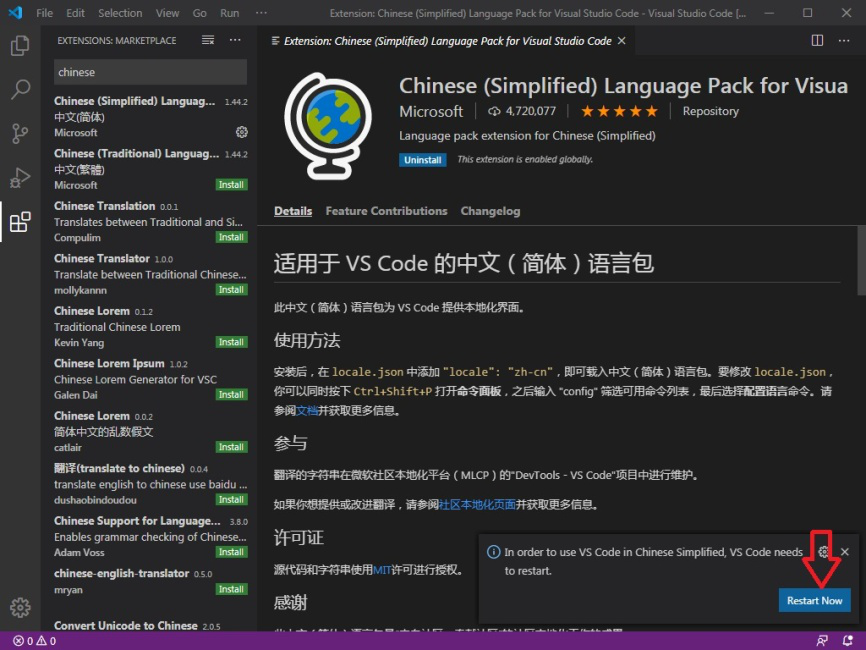Screen dimensions: 866x650
Task: Open the Repository link
Action: pos(710,111)
